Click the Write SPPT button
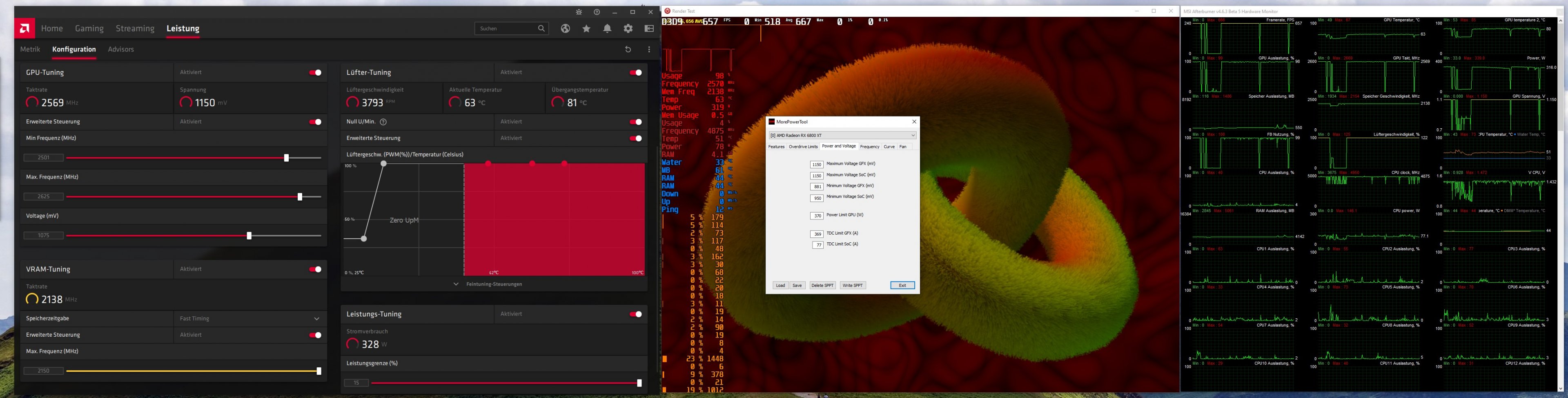The width and height of the screenshot is (1568, 398). [852, 285]
